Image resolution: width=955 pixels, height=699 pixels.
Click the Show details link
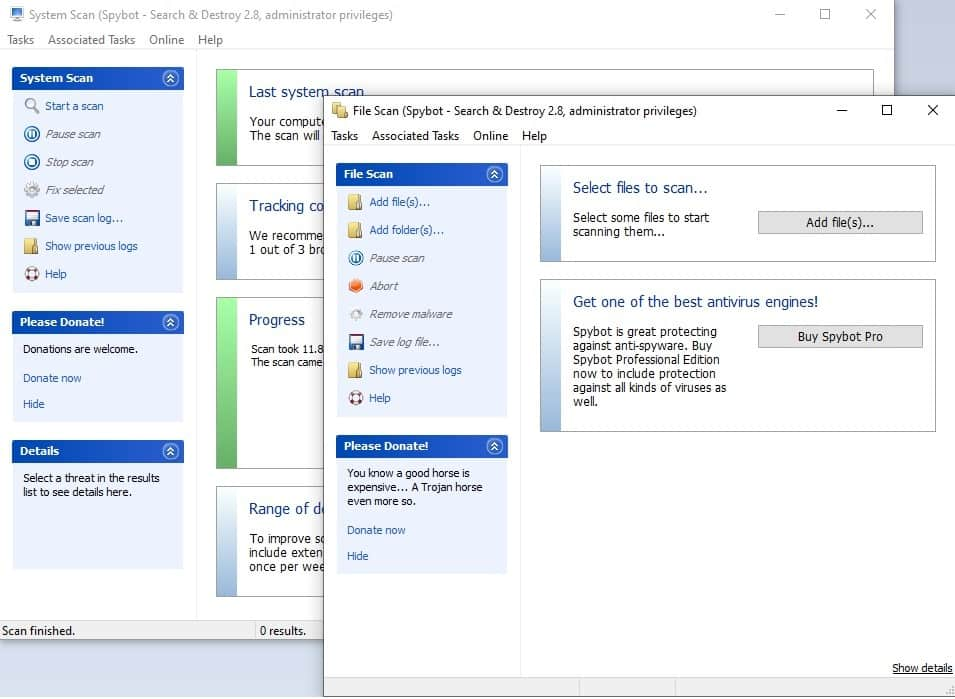[x=922, y=668]
